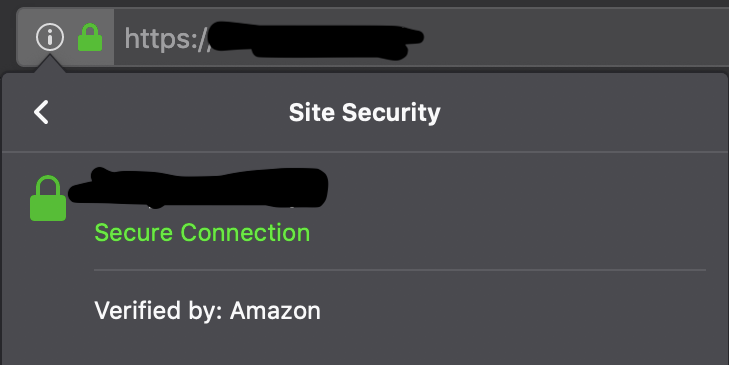The height and width of the screenshot is (365, 729).
Task: Click the word Connection in green status text
Action: coord(245,232)
